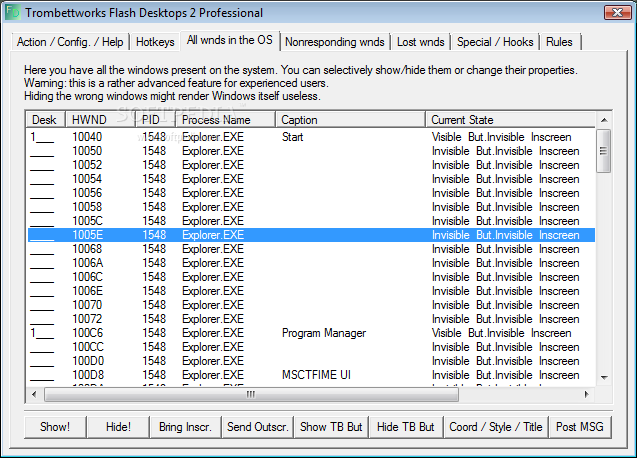The width and height of the screenshot is (637, 458).
Task: Click the Show TB But button
Action: tap(331, 427)
